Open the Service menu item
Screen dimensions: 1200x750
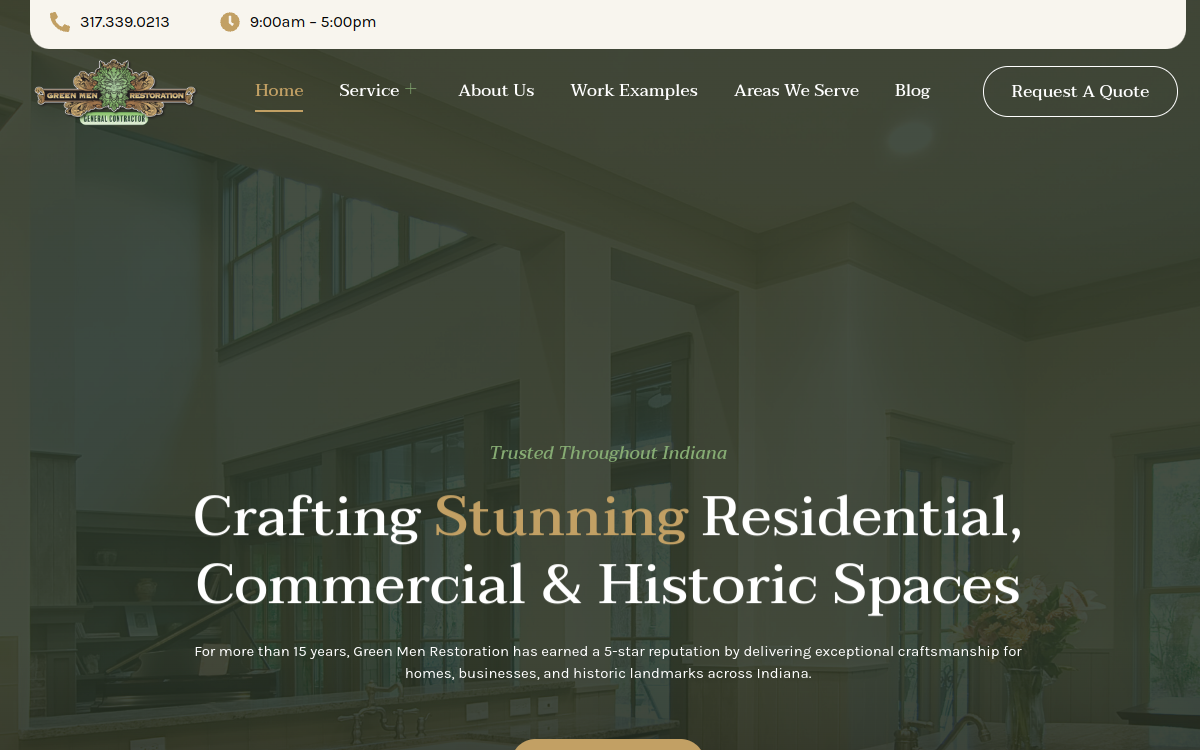click(369, 90)
